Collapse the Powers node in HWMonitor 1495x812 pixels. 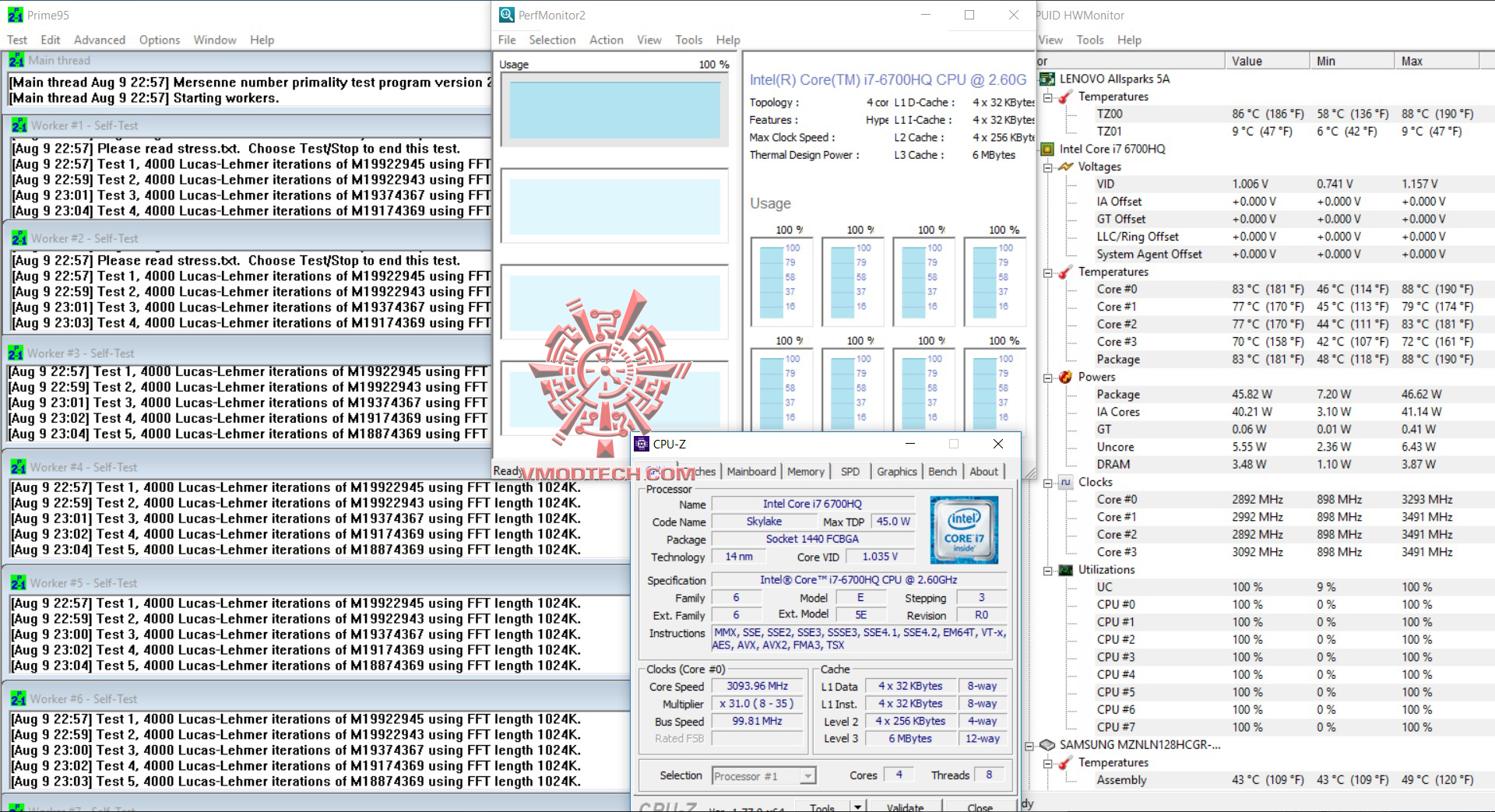point(1048,378)
